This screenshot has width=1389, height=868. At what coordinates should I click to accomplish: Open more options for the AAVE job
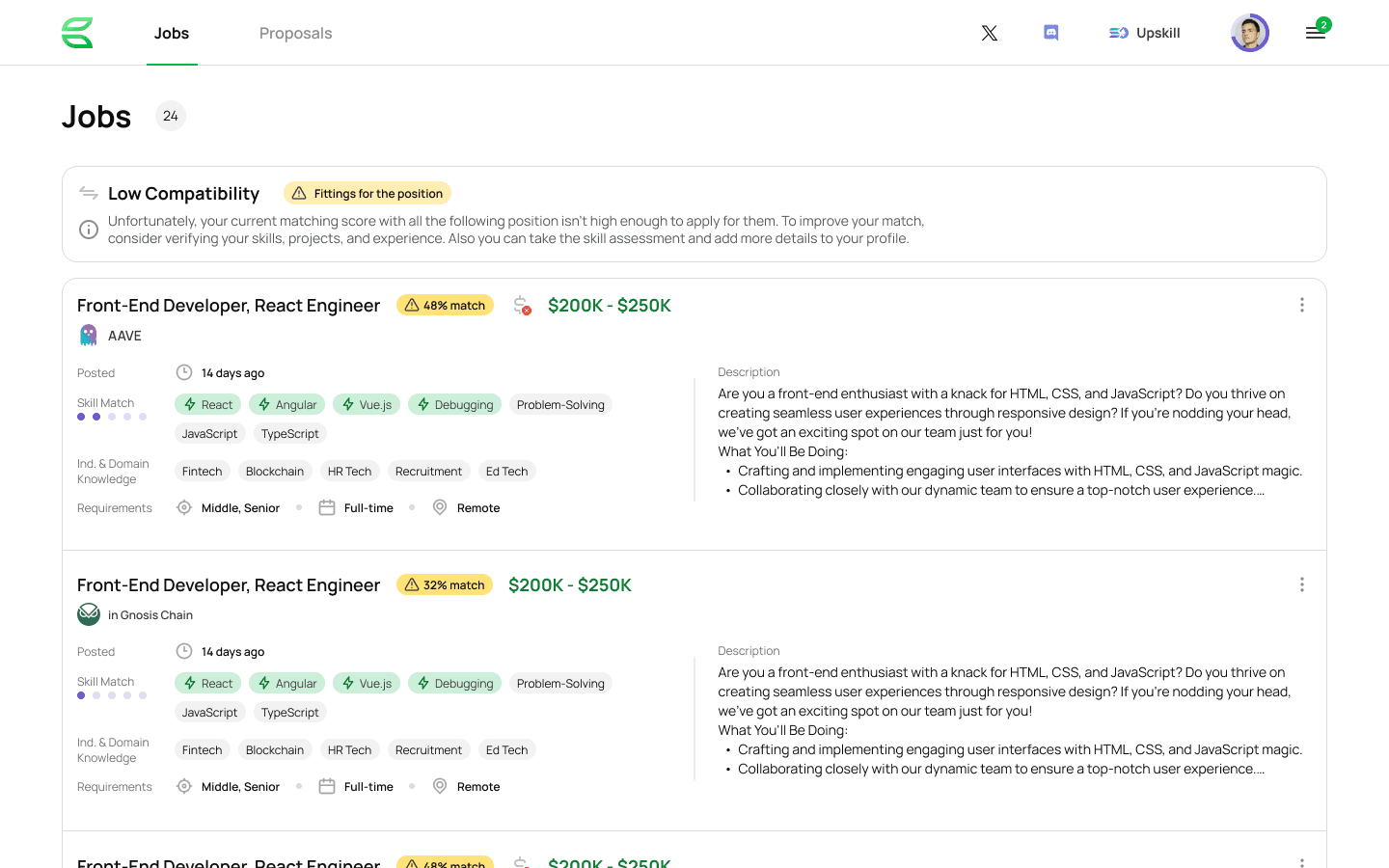[1301, 305]
